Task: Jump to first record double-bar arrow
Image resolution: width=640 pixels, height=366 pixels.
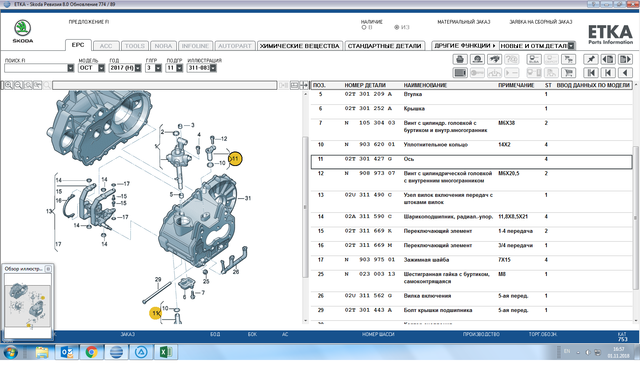Action: click(x=591, y=73)
